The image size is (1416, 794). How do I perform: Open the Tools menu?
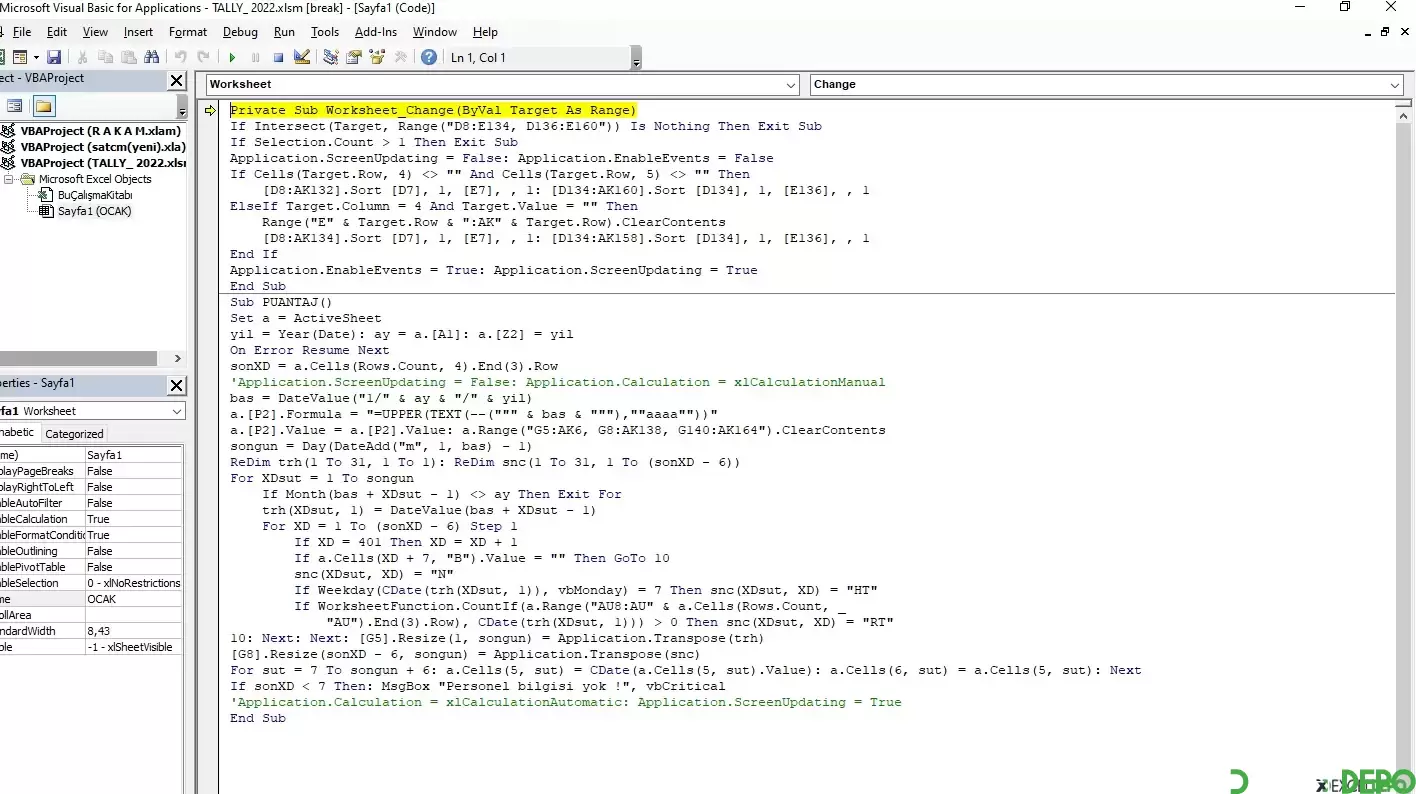tap(325, 32)
